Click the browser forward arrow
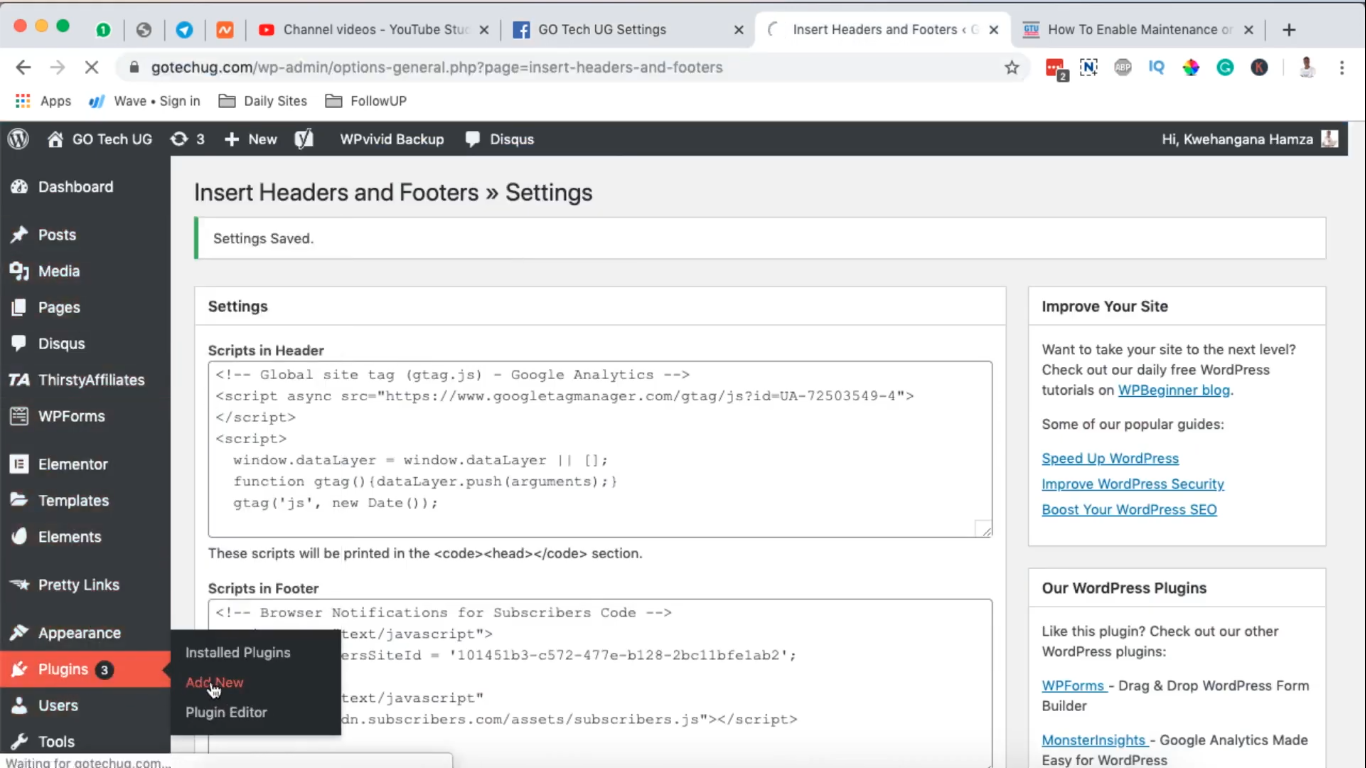 57,67
